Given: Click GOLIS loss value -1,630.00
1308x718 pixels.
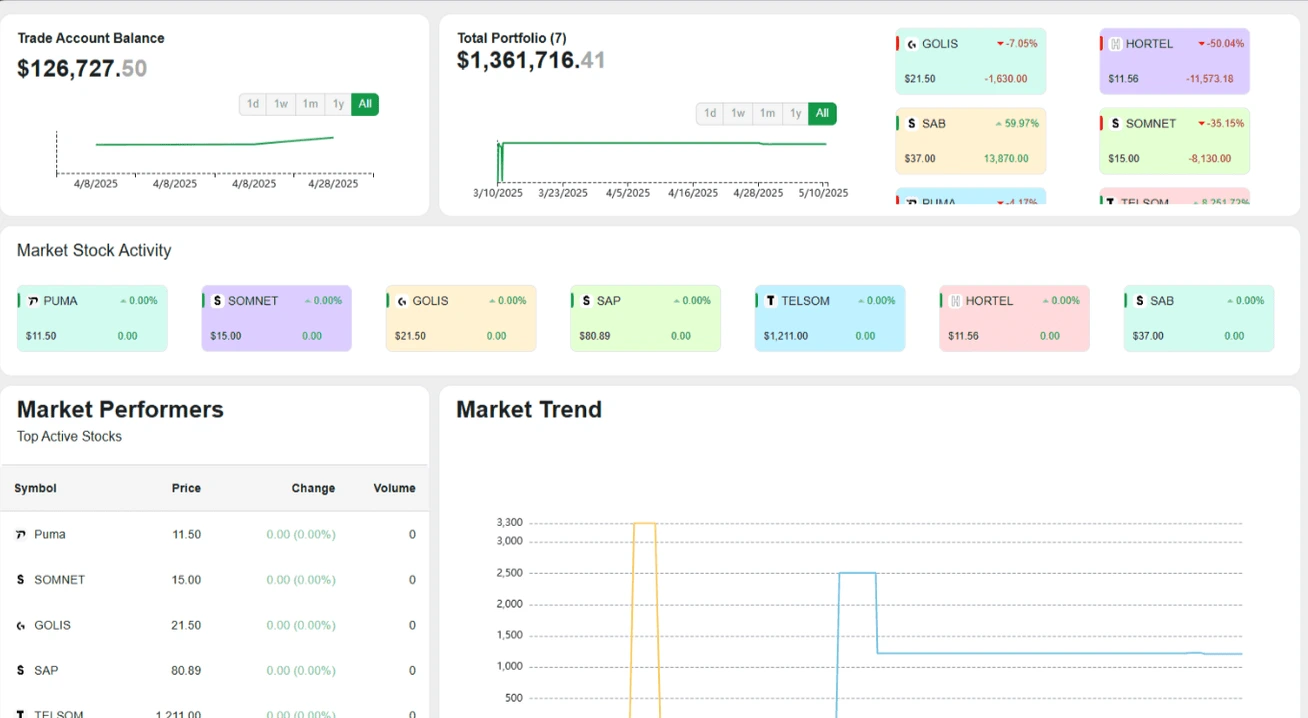Looking at the screenshot, I should click(1005, 79).
